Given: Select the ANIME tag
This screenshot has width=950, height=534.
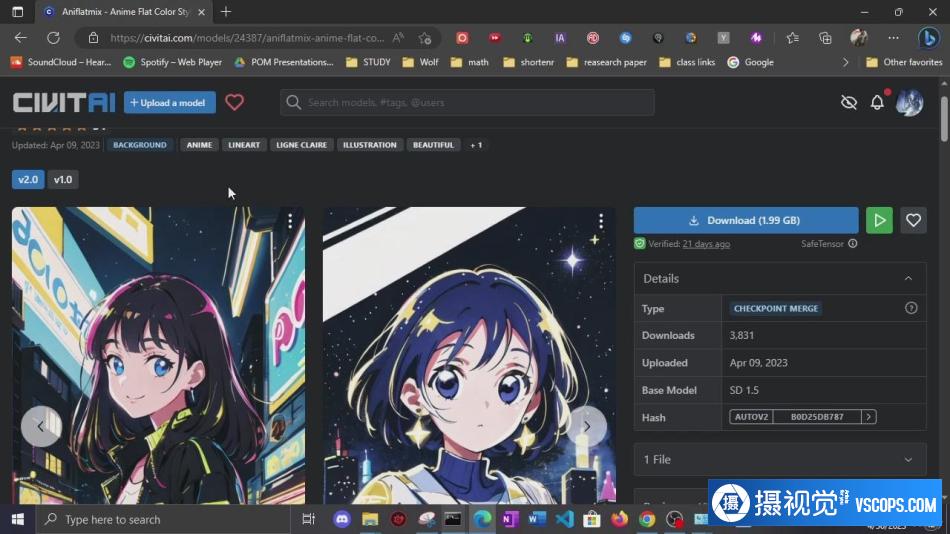Looking at the screenshot, I should point(199,145).
